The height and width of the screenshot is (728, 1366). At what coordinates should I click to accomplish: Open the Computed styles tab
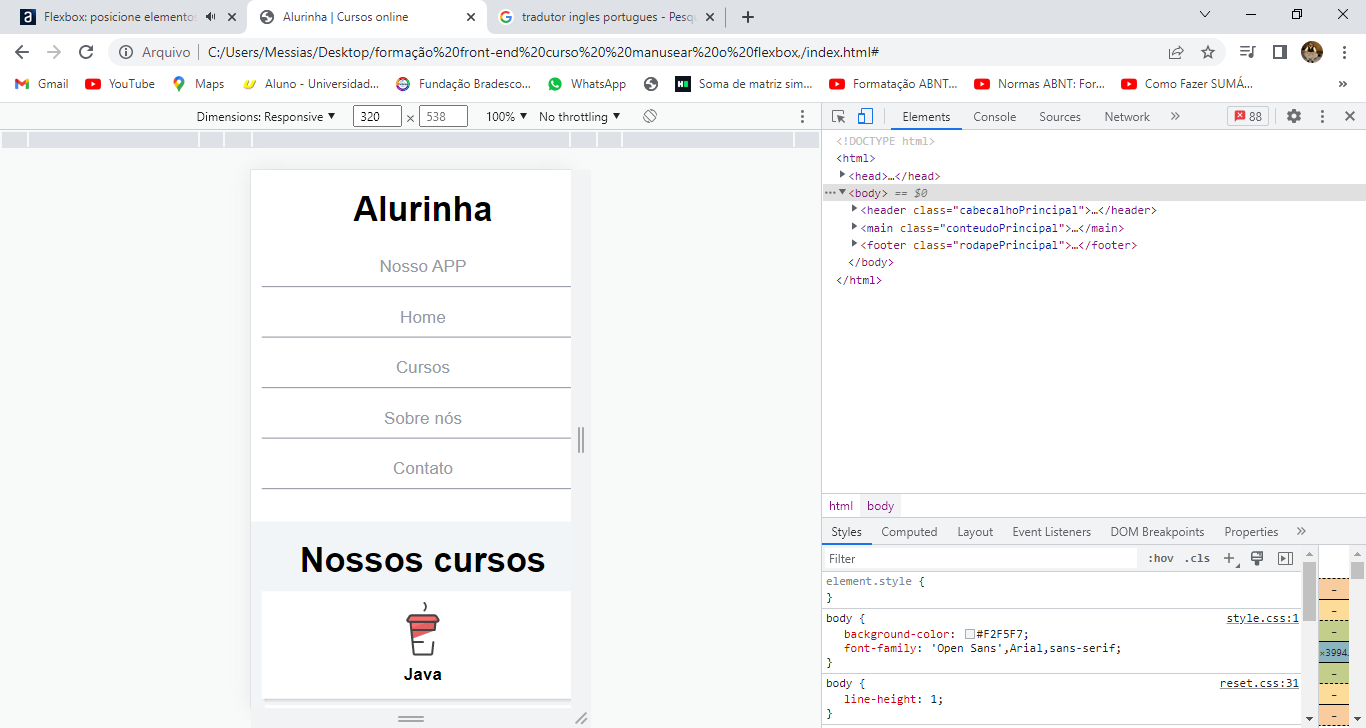pyautogui.click(x=909, y=532)
